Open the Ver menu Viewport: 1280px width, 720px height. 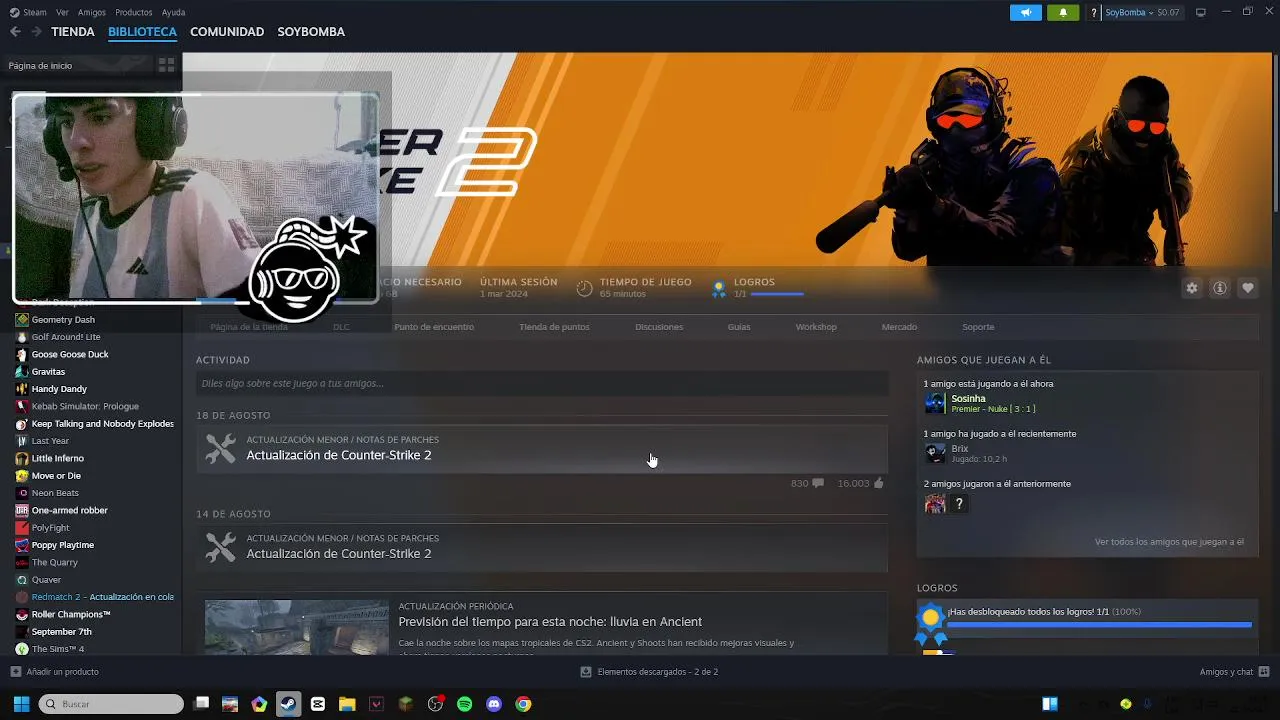[63, 12]
